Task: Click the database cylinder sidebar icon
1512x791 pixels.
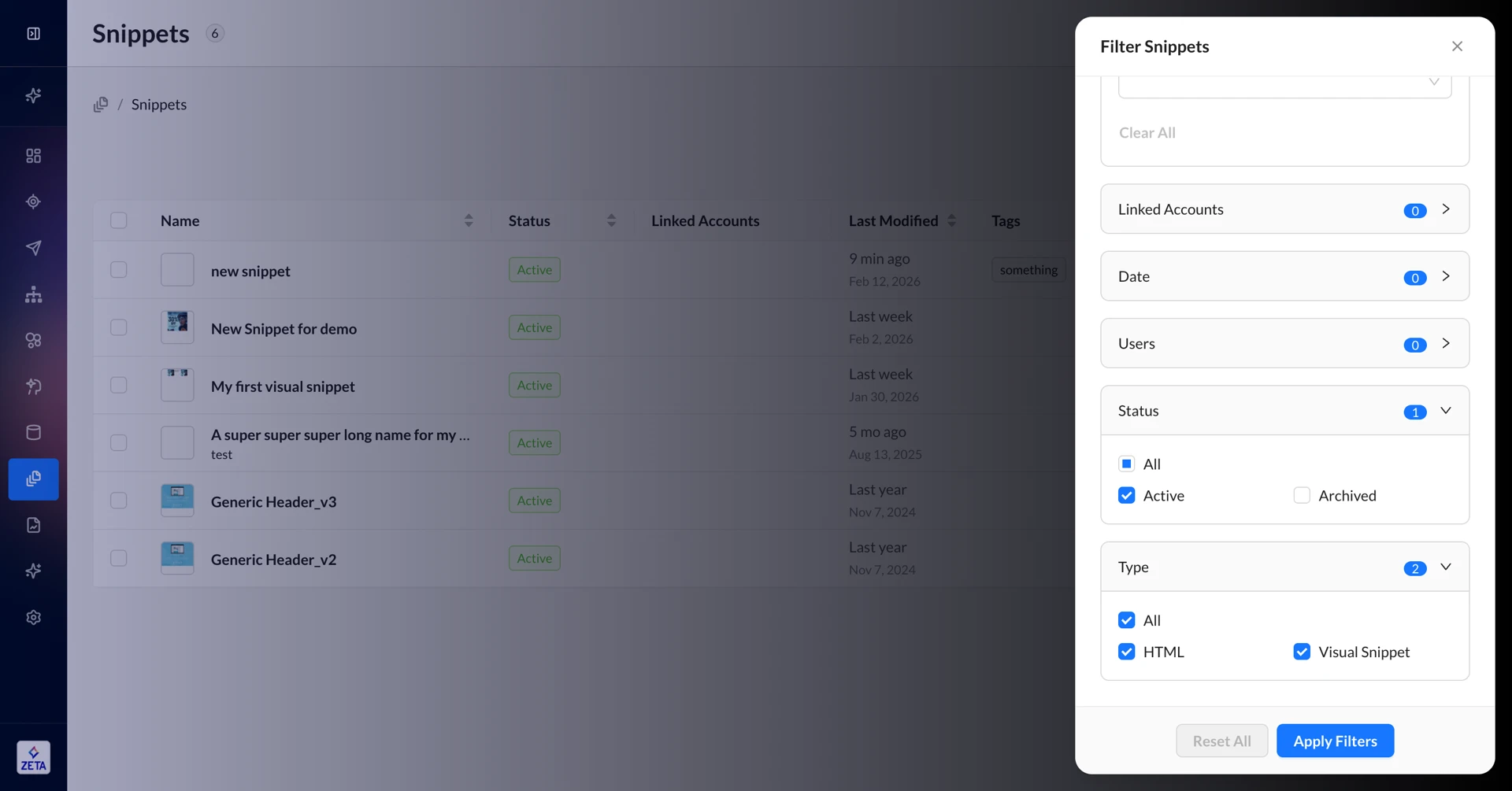Action: (x=33, y=432)
